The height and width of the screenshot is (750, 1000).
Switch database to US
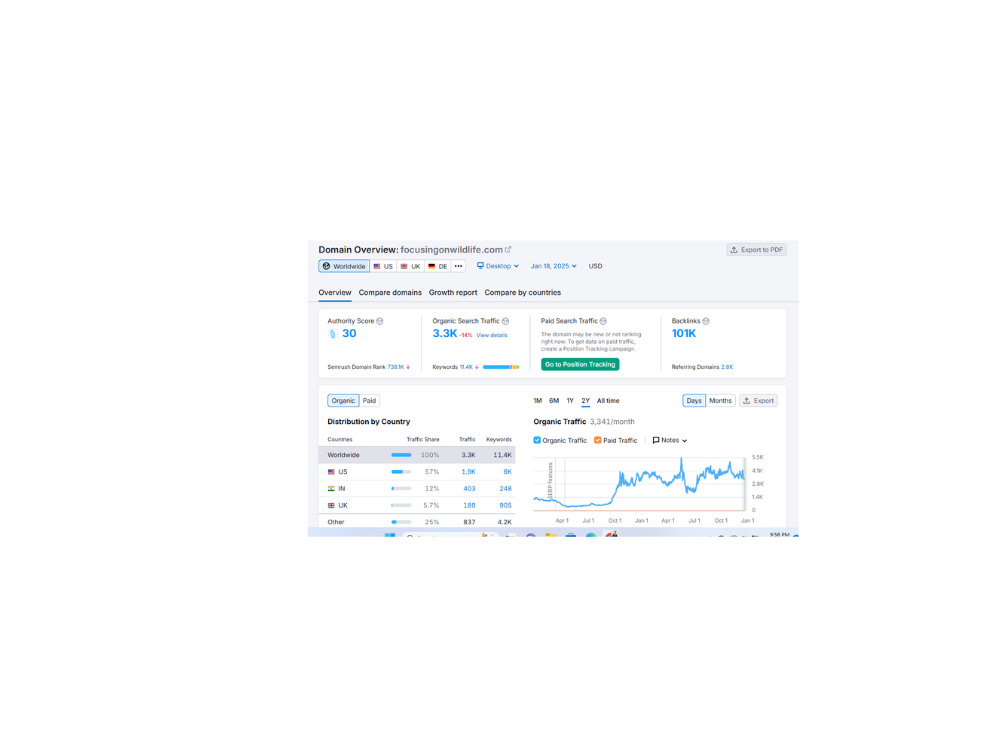383,267
